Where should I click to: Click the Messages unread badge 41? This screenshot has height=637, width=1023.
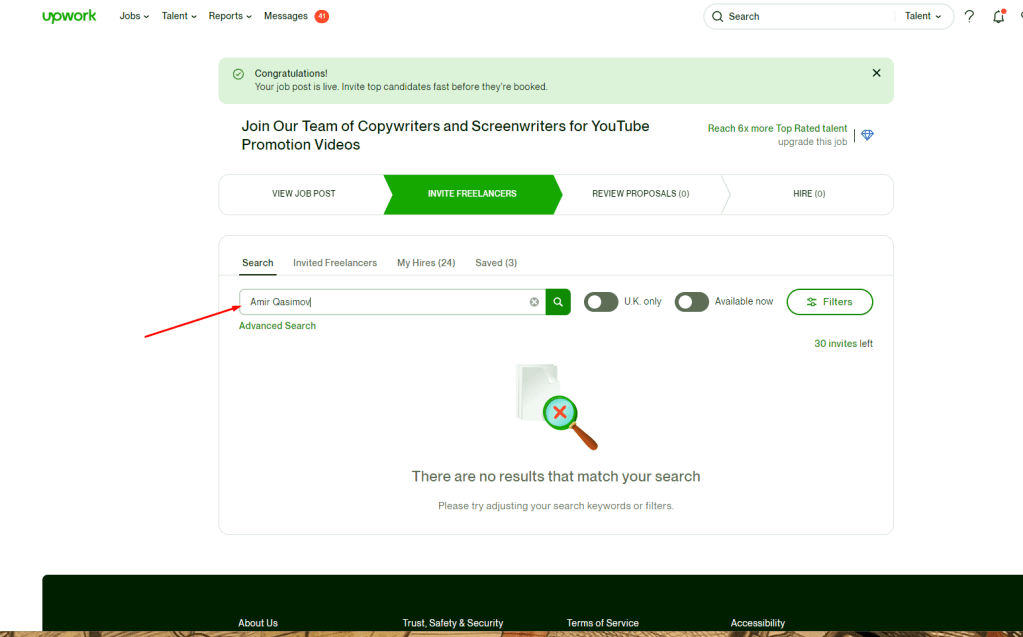322,16
